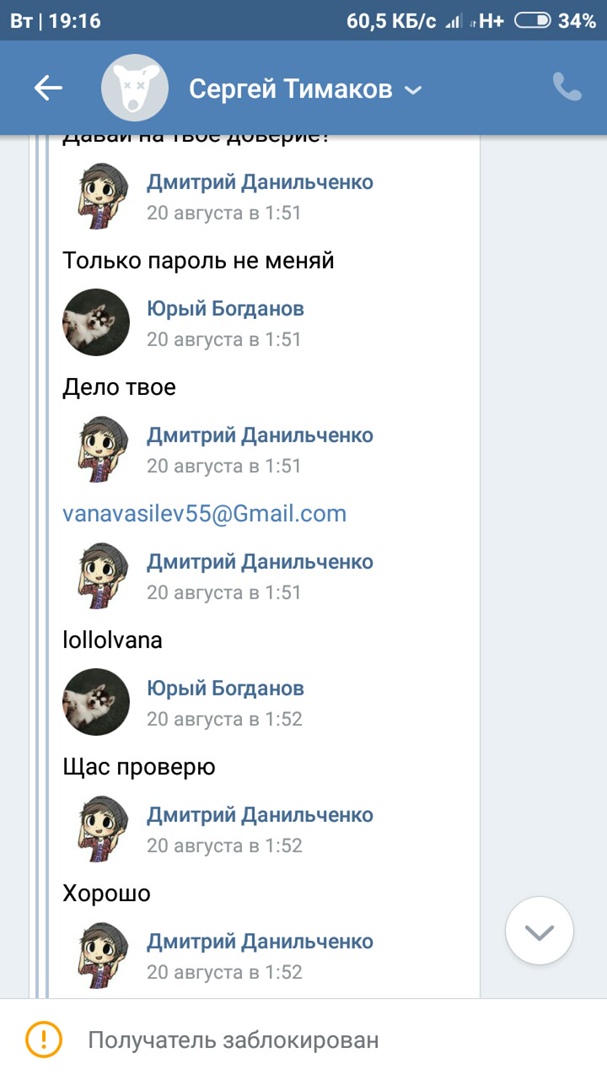Call Сергей Тимаков with phone icon
607x1080 pixels.
(x=567, y=88)
